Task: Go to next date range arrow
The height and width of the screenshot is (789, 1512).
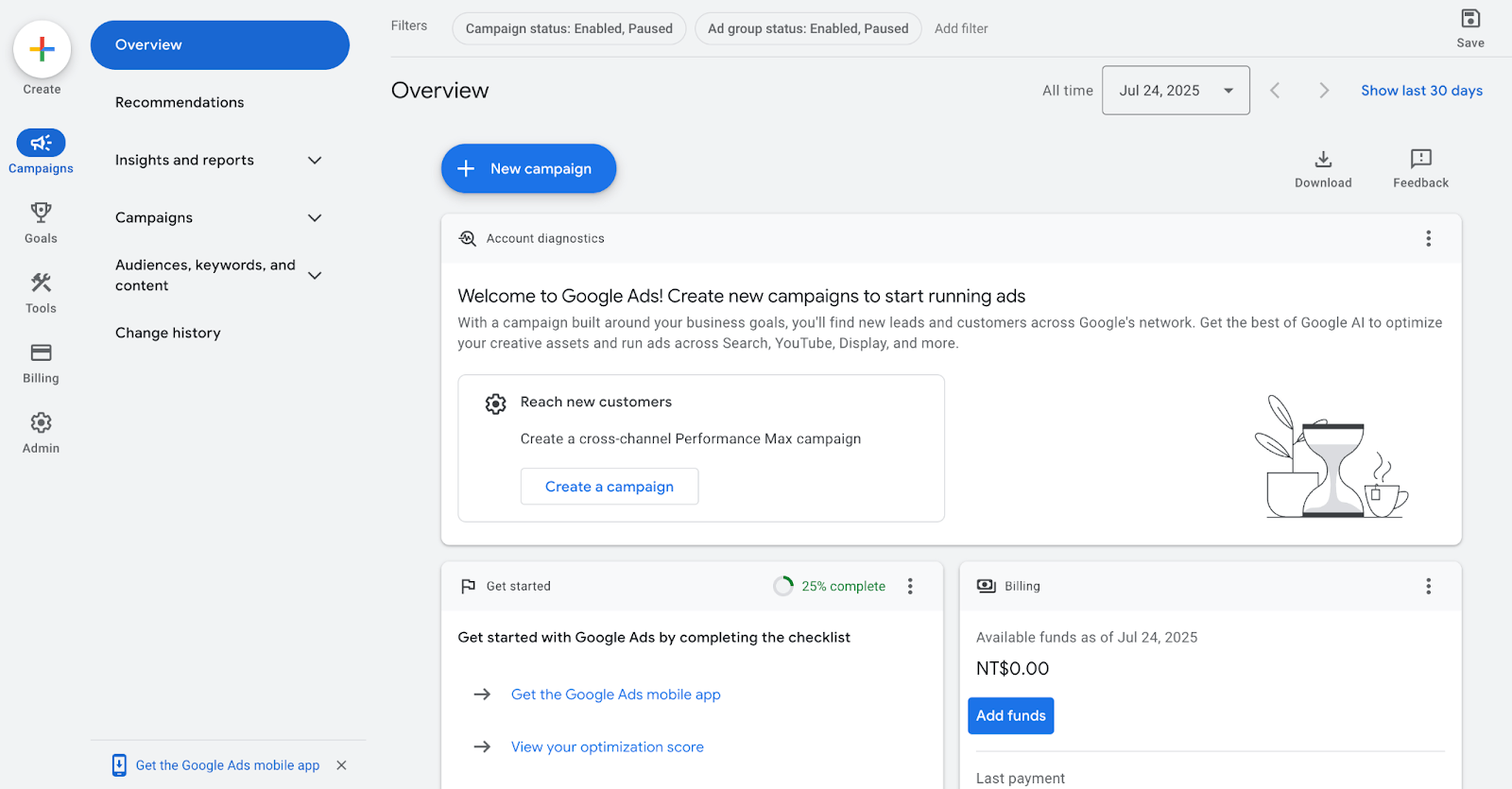Action: click(1324, 90)
